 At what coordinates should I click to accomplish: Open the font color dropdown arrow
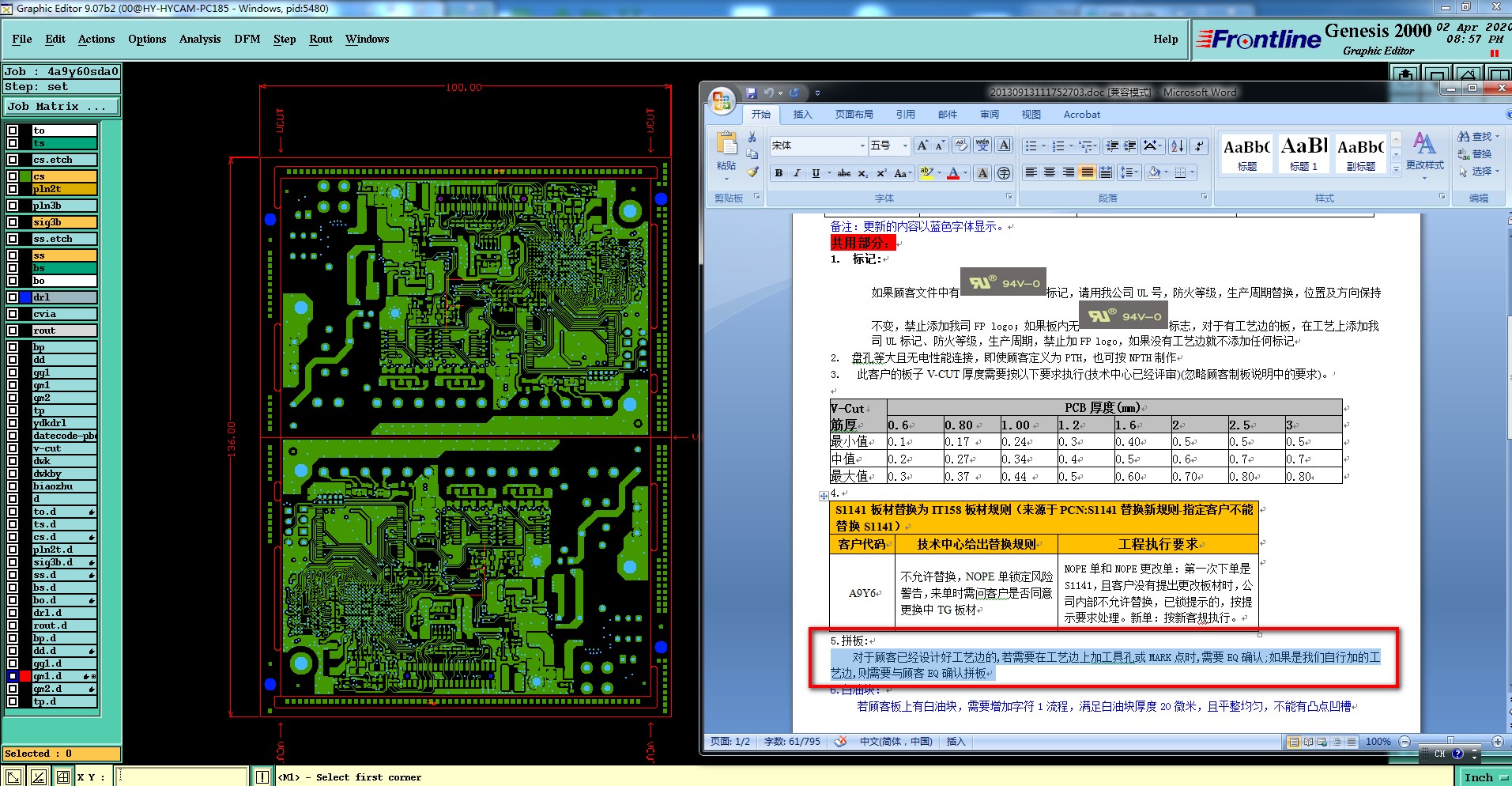coord(965,173)
